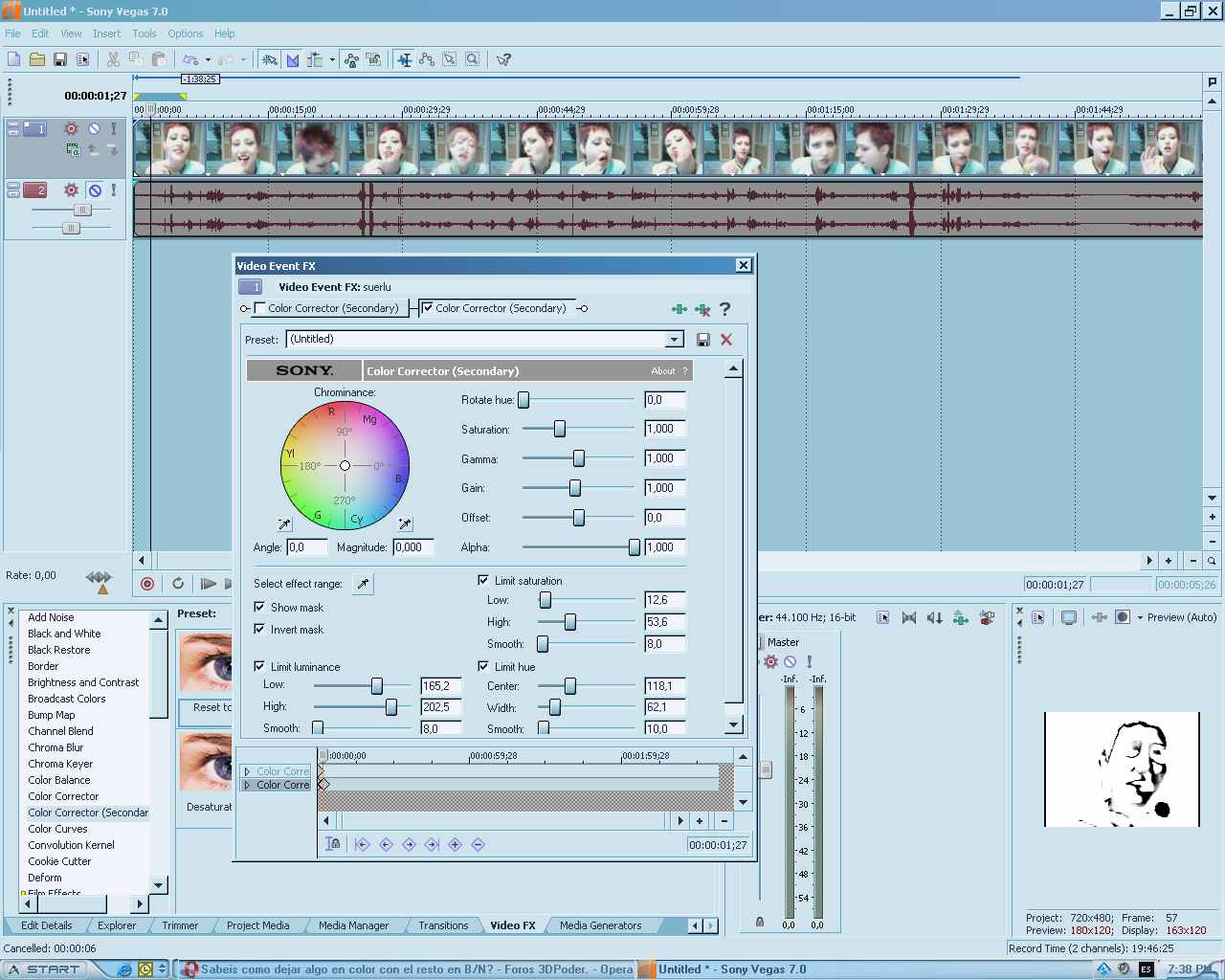Switch to the Explorer tab
The width and height of the screenshot is (1225, 980).
[117, 925]
